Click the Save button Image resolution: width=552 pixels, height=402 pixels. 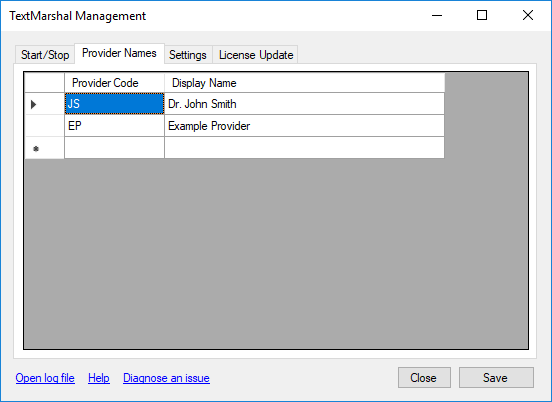click(496, 378)
